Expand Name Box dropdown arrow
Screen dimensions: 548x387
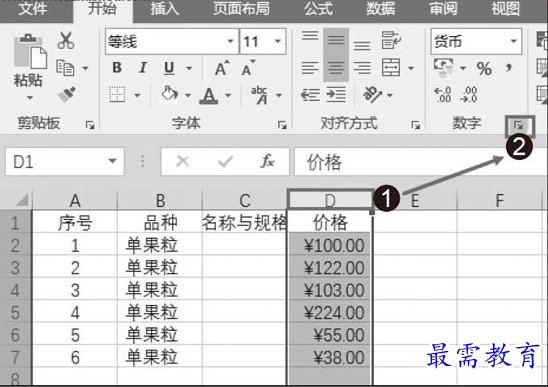coord(112,161)
